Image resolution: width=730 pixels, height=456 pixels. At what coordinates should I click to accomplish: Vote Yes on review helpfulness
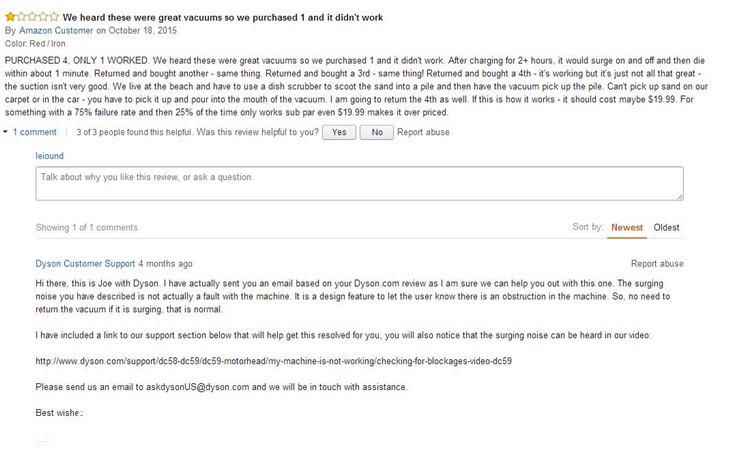pyautogui.click(x=339, y=132)
